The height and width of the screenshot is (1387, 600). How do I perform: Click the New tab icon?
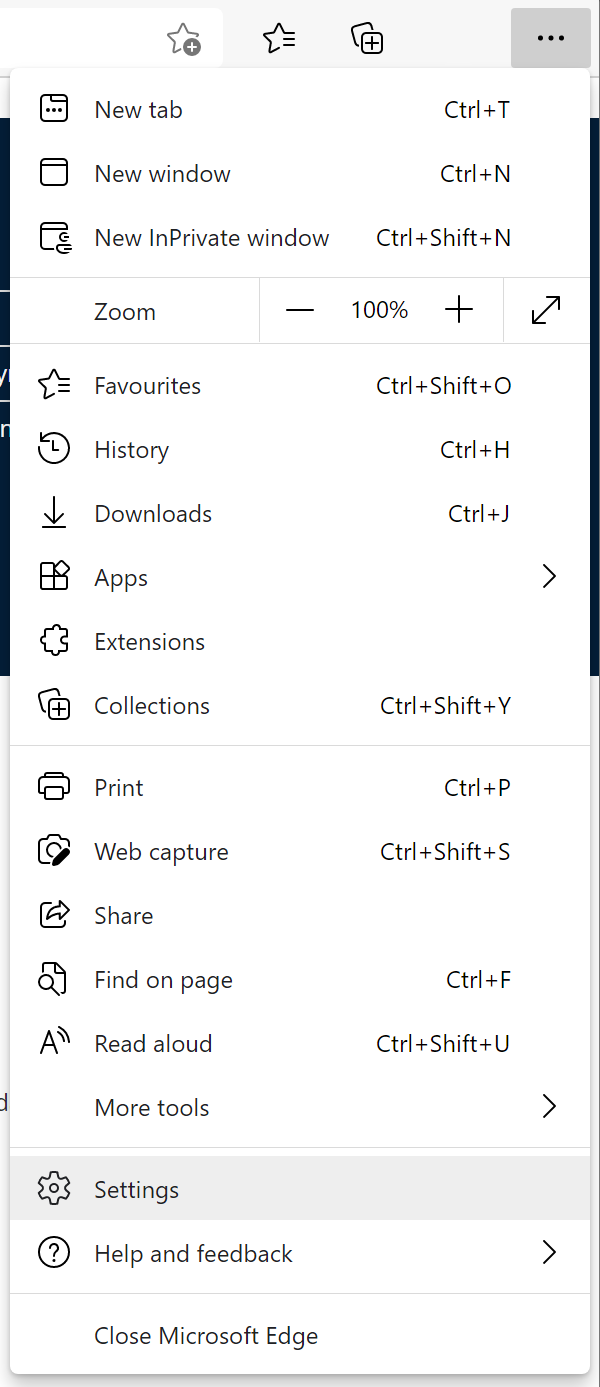pyautogui.click(x=54, y=109)
